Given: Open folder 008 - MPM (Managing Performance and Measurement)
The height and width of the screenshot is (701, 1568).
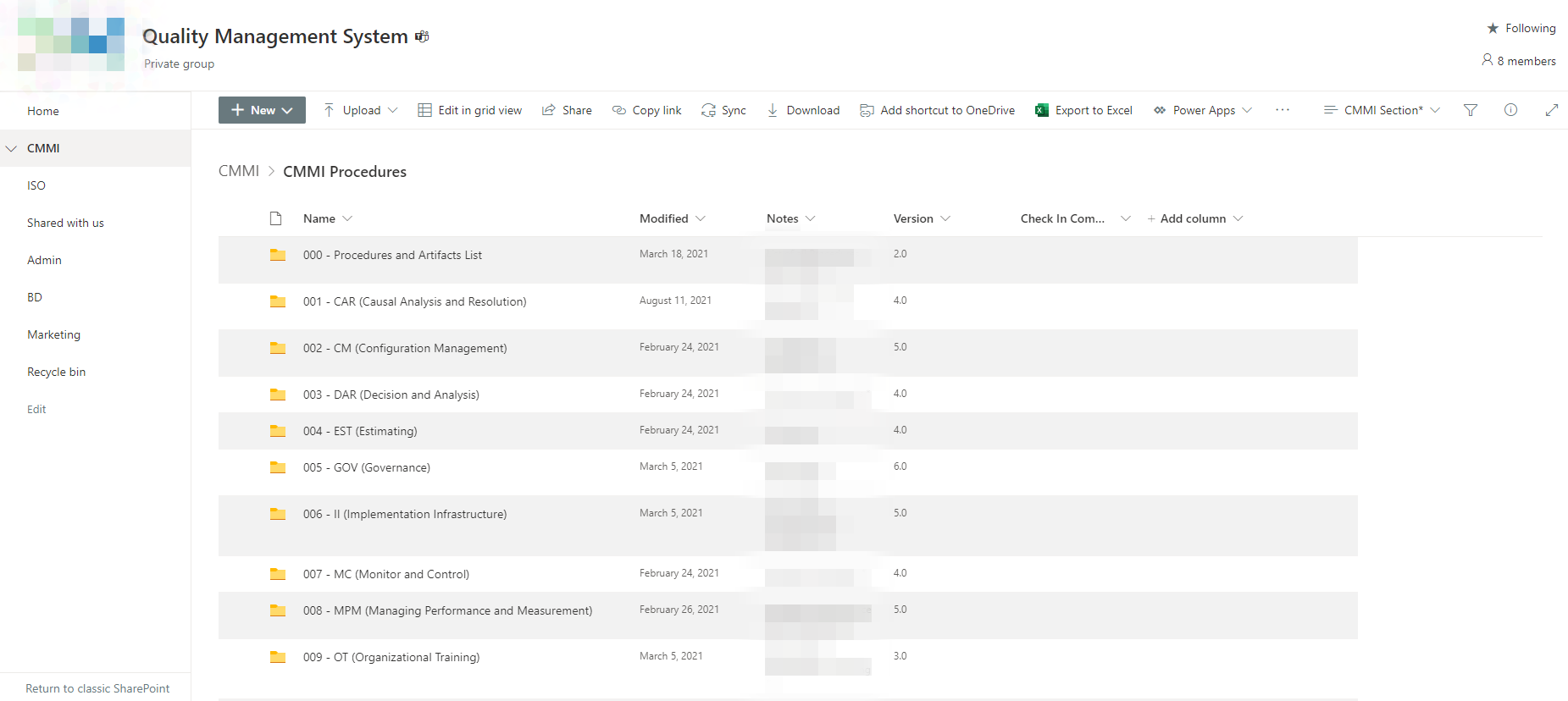Looking at the screenshot, I should click(x=448, y=610).
